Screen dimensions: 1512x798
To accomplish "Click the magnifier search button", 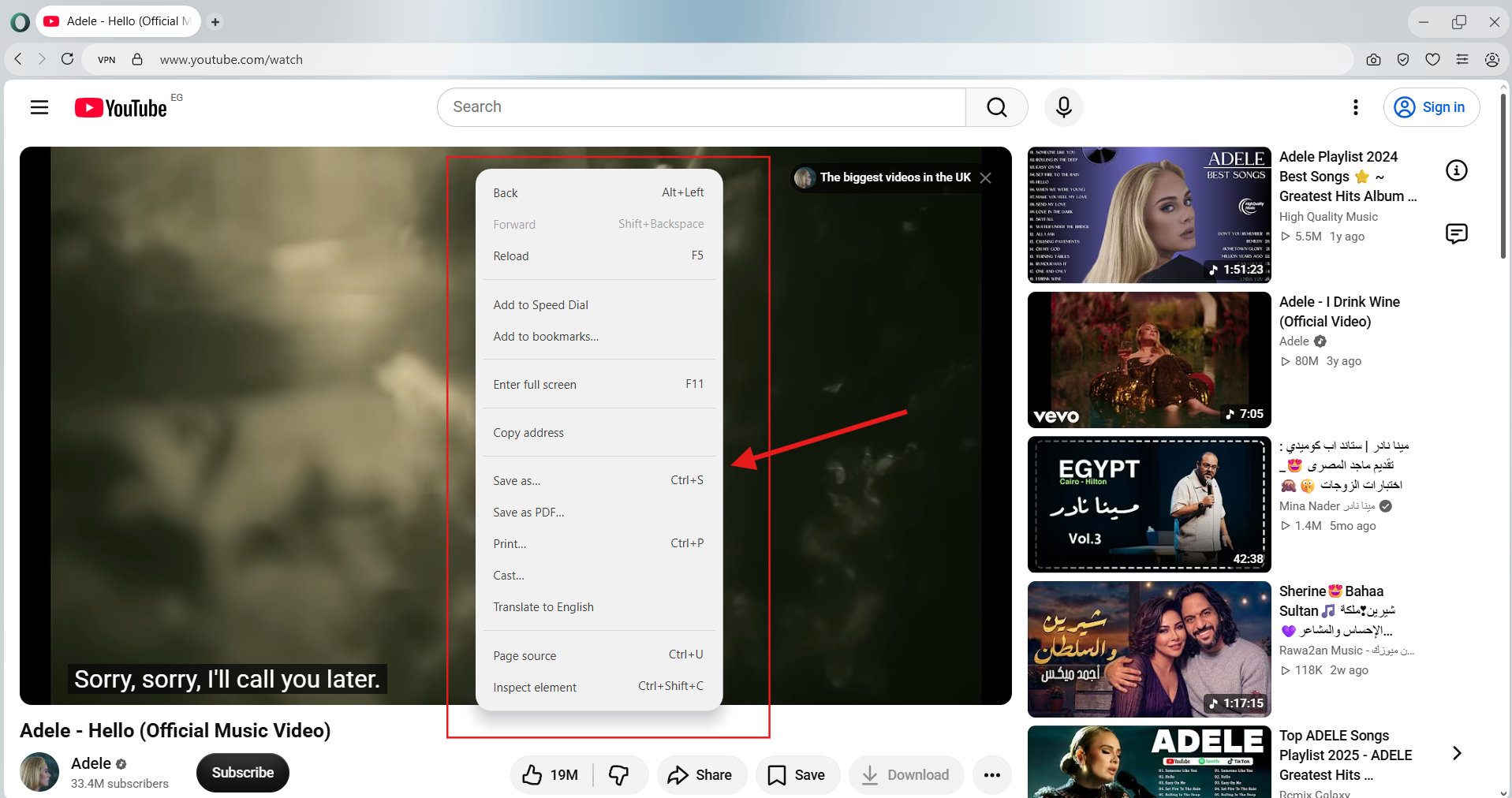I will (997, 107).
